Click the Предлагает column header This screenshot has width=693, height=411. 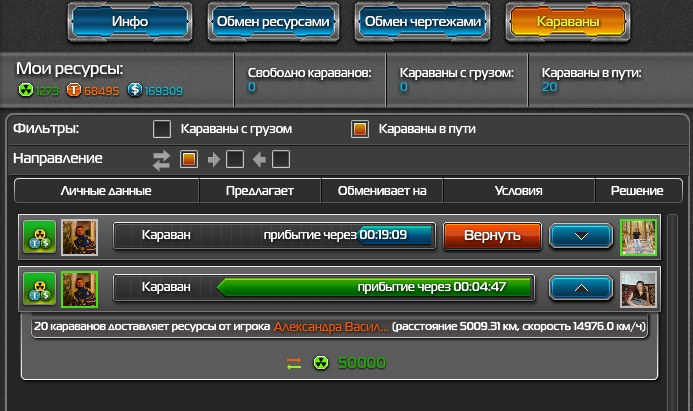point(260,191)
